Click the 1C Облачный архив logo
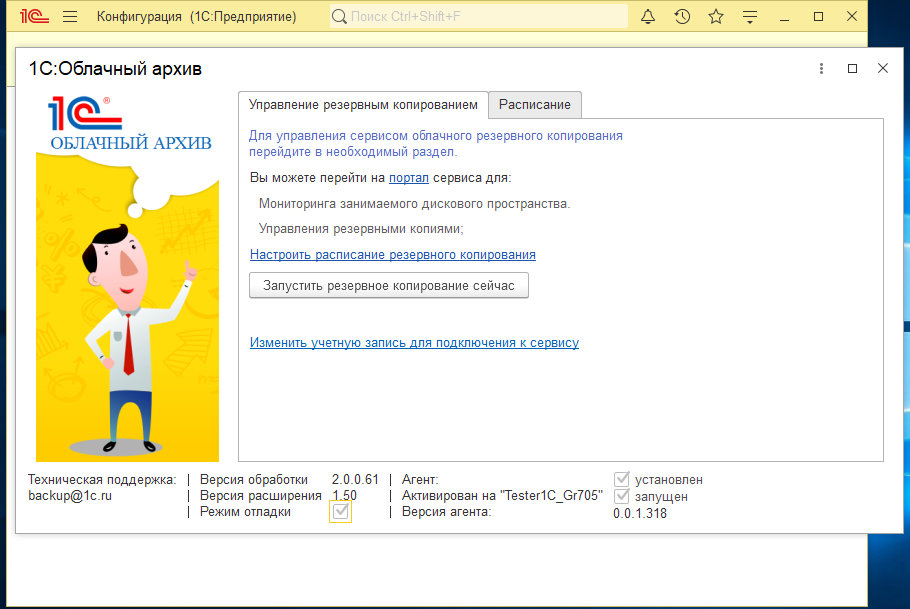The height and width of the screenshot is (609, 910). click(x=130, y=122)
